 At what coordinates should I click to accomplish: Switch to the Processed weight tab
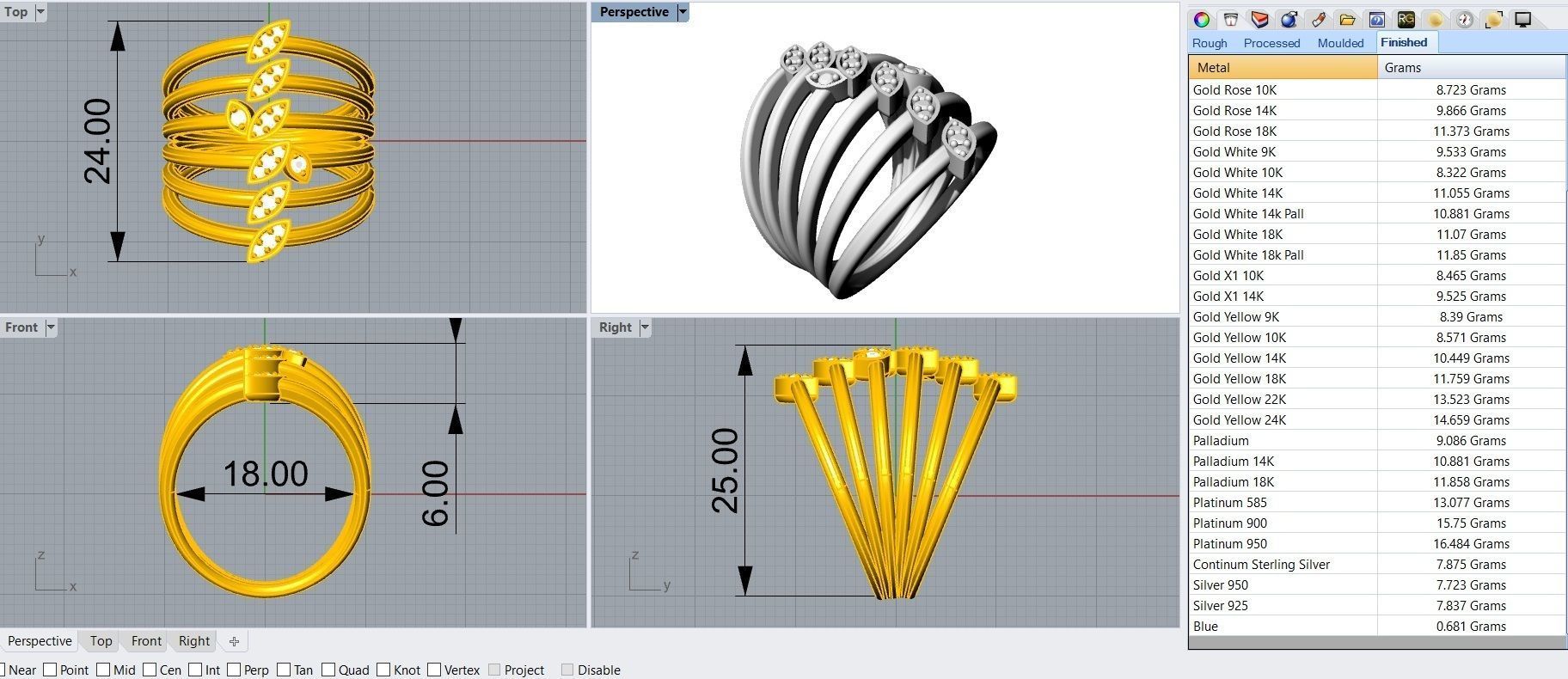1271,43
